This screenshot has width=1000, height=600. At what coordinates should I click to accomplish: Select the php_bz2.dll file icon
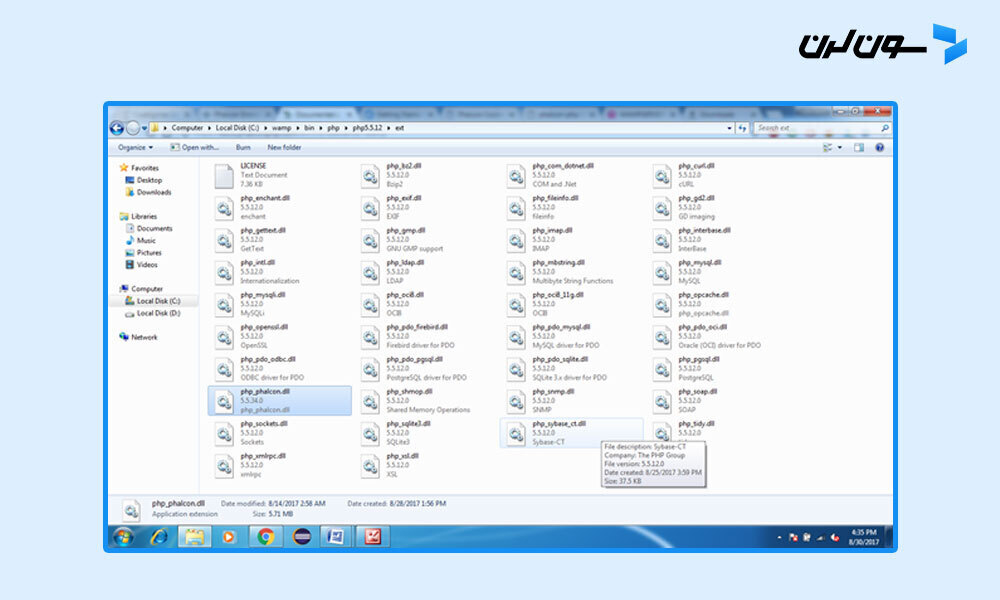coord(370,176)
